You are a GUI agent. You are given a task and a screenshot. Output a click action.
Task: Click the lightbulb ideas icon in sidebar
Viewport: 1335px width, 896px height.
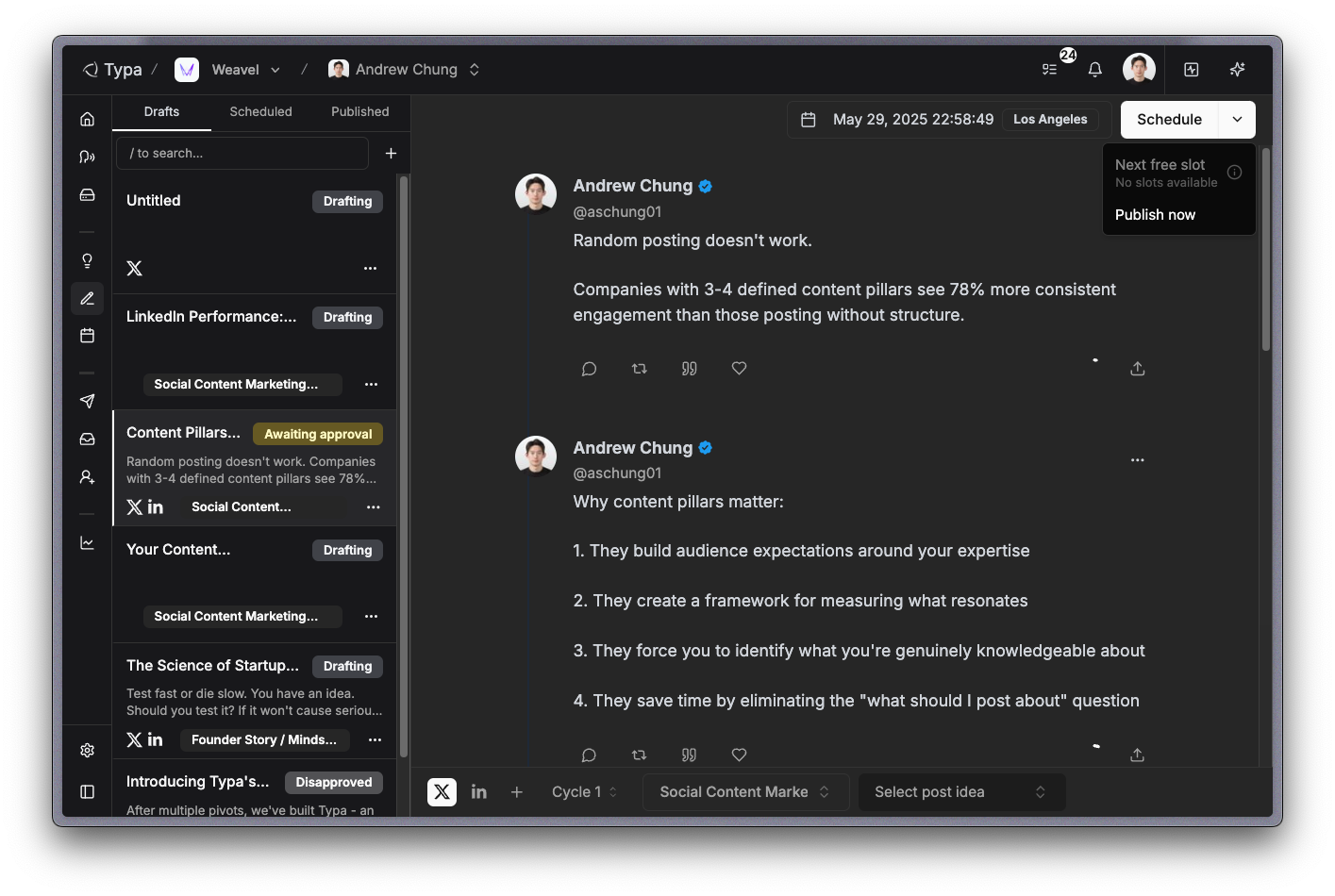(x=88, y=261)
